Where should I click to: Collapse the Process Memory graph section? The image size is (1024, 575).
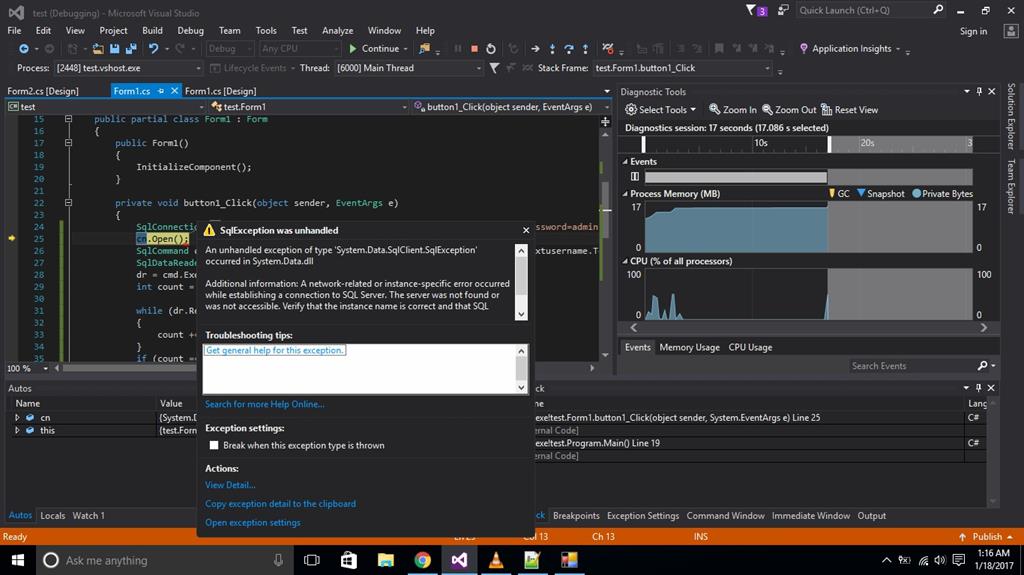[x=625, y=194]
